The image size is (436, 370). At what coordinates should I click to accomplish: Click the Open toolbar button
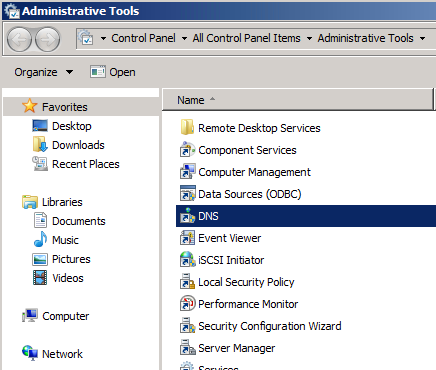click(113, 72)
